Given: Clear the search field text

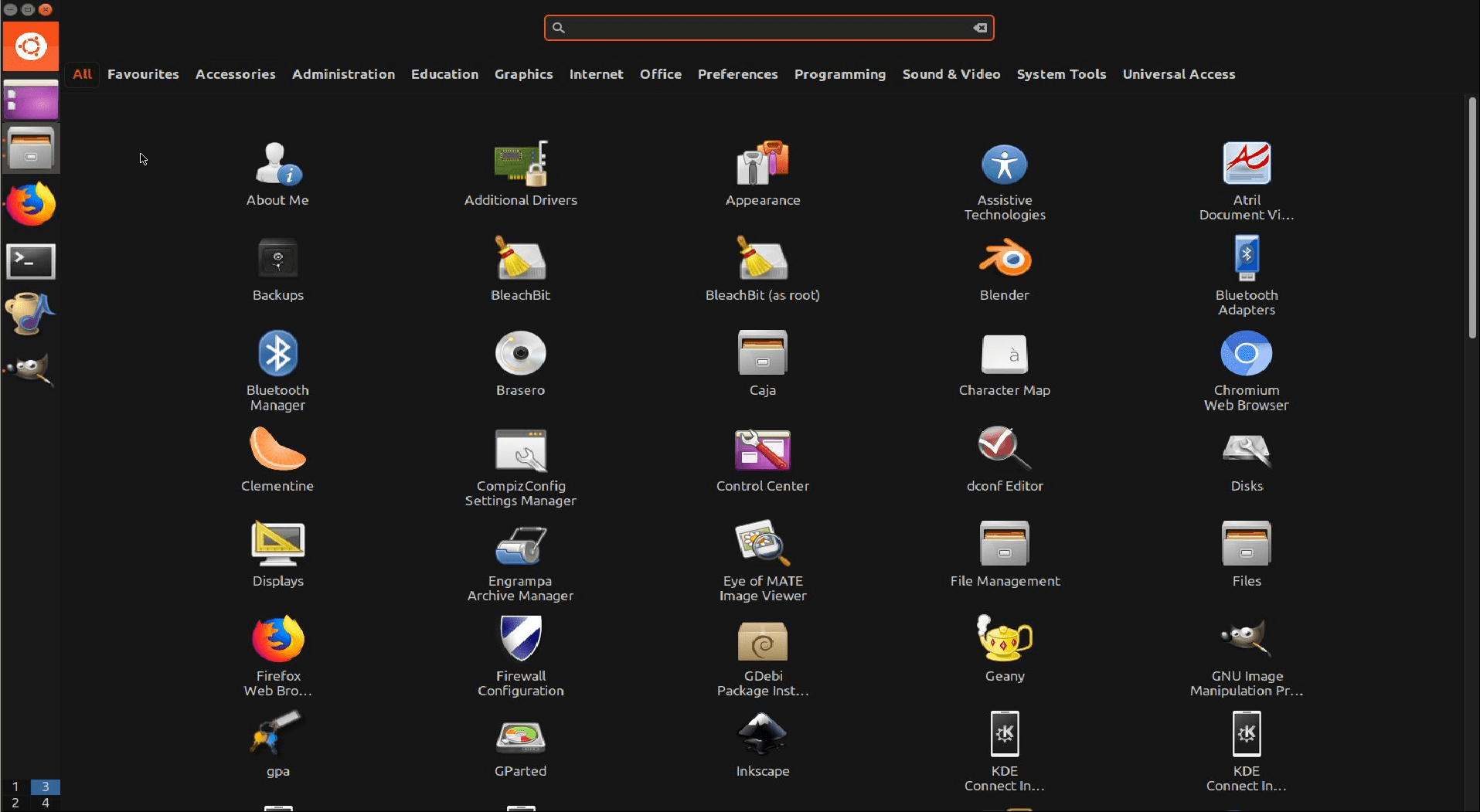Looking at the screenshot, I should pyautogui.click(x=980, y=28).
